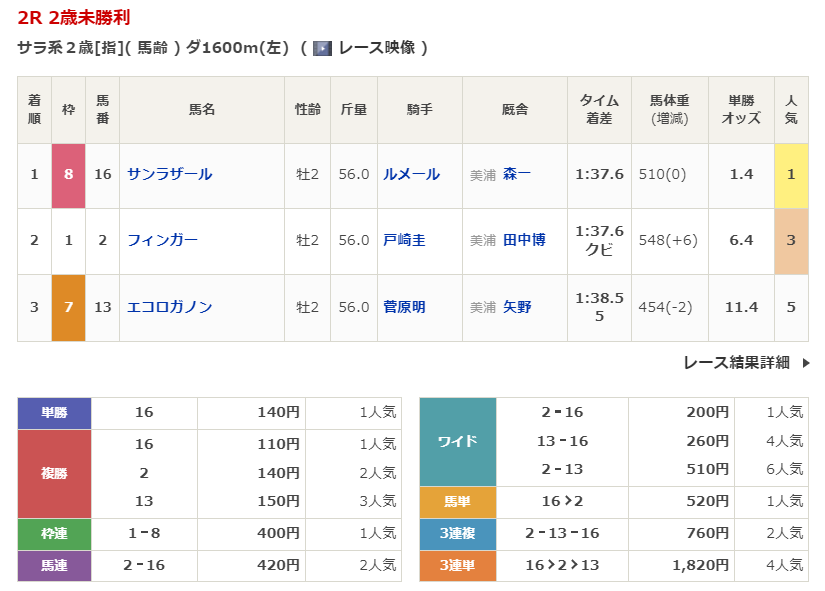
Task: Click the yellow popularity 1 cell
Action: click(x=791, y=175)
